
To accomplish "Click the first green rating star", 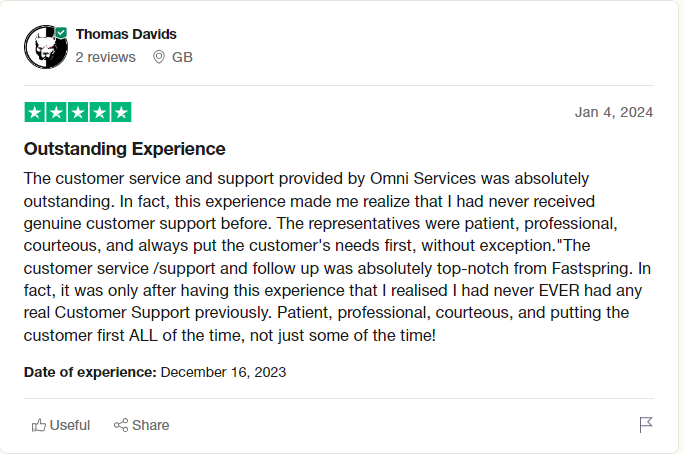I will pyautogui.click(x=34, y=112).
